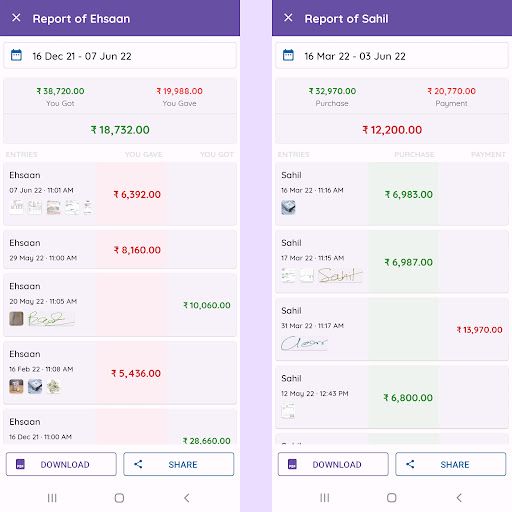Open Sahil entry of ₹ 6,800.00
The width and height of the screenshot is (512, 512).
(x=392, y=397)
